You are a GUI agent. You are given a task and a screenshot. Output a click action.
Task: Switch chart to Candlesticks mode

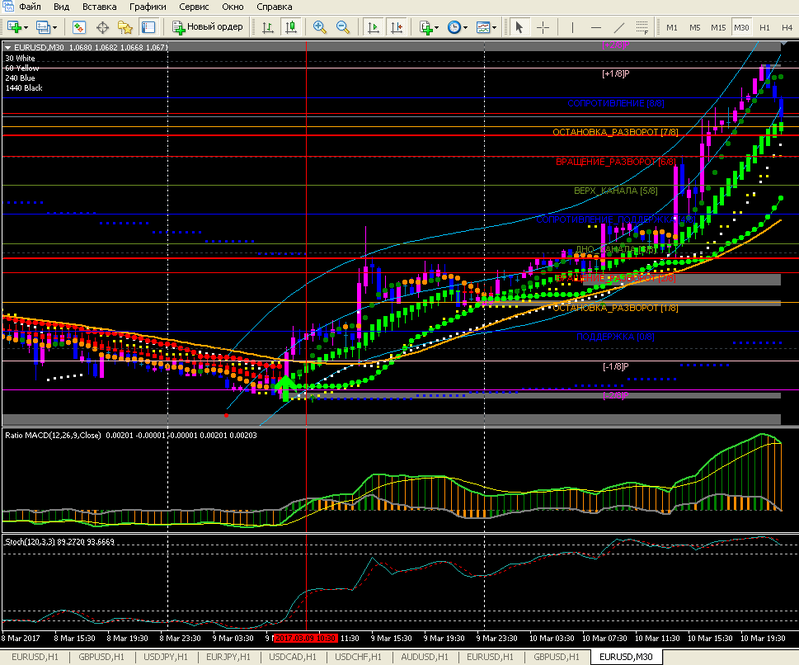tap(291, 27)
